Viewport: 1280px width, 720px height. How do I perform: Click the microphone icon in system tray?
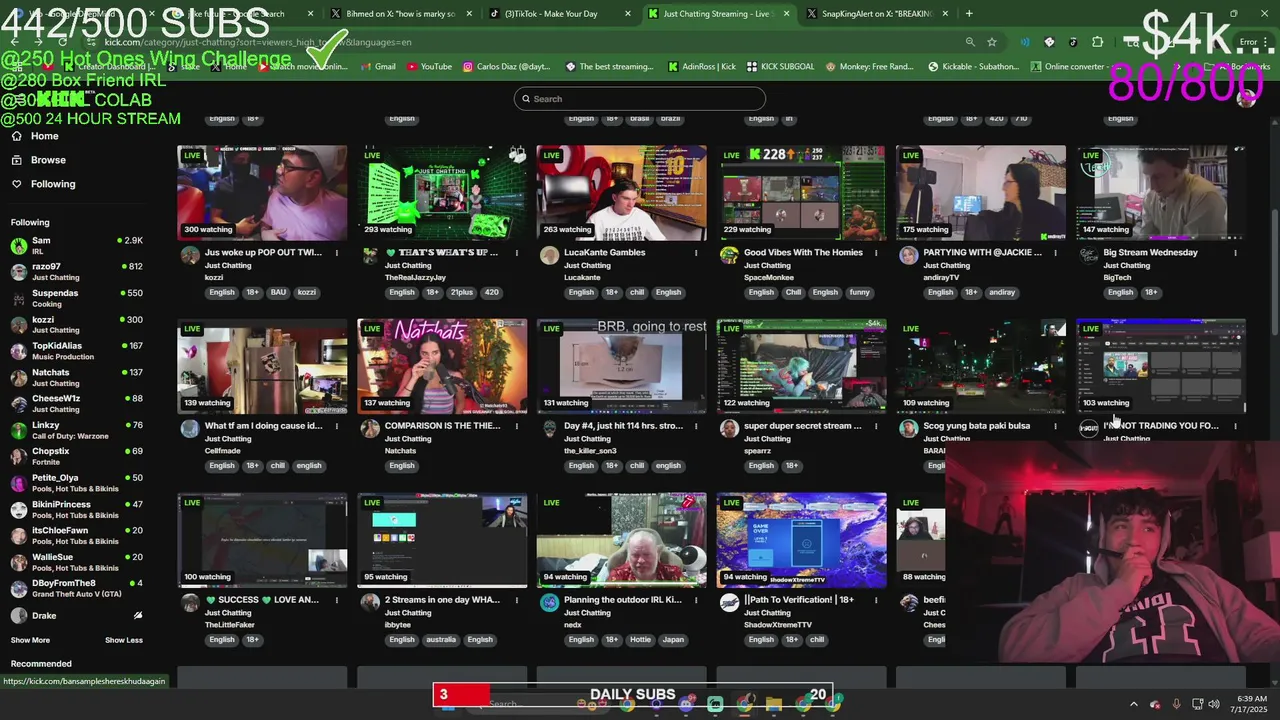[1176, 704]
